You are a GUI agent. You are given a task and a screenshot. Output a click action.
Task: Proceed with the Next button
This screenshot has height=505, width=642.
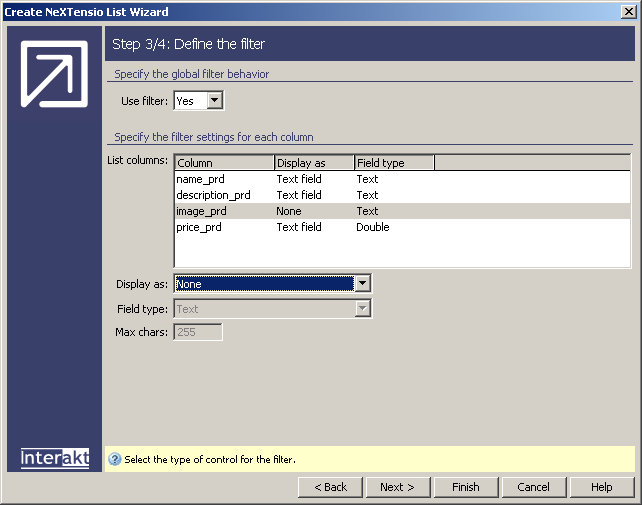point(397,487)
